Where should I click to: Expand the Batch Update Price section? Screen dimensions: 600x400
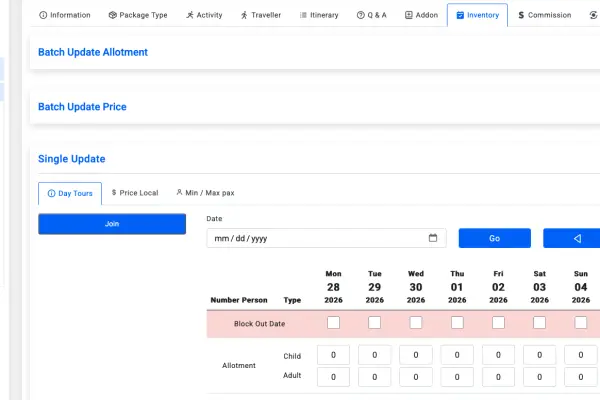click(x=82, y=107)
